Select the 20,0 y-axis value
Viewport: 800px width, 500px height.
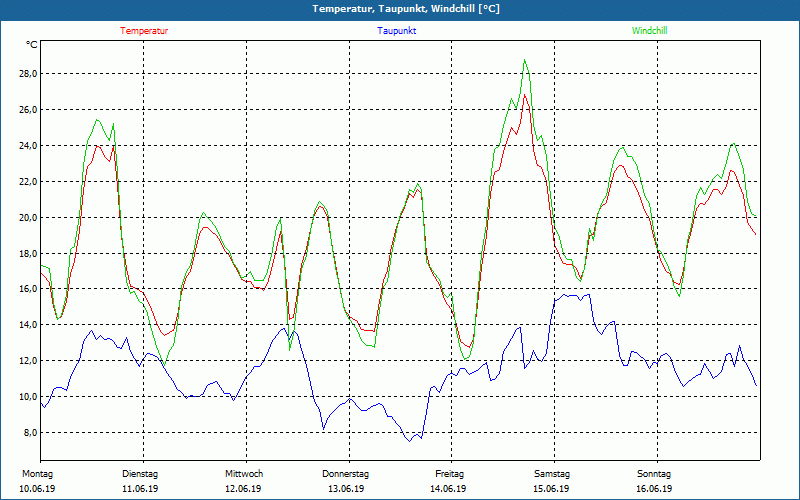28,218
